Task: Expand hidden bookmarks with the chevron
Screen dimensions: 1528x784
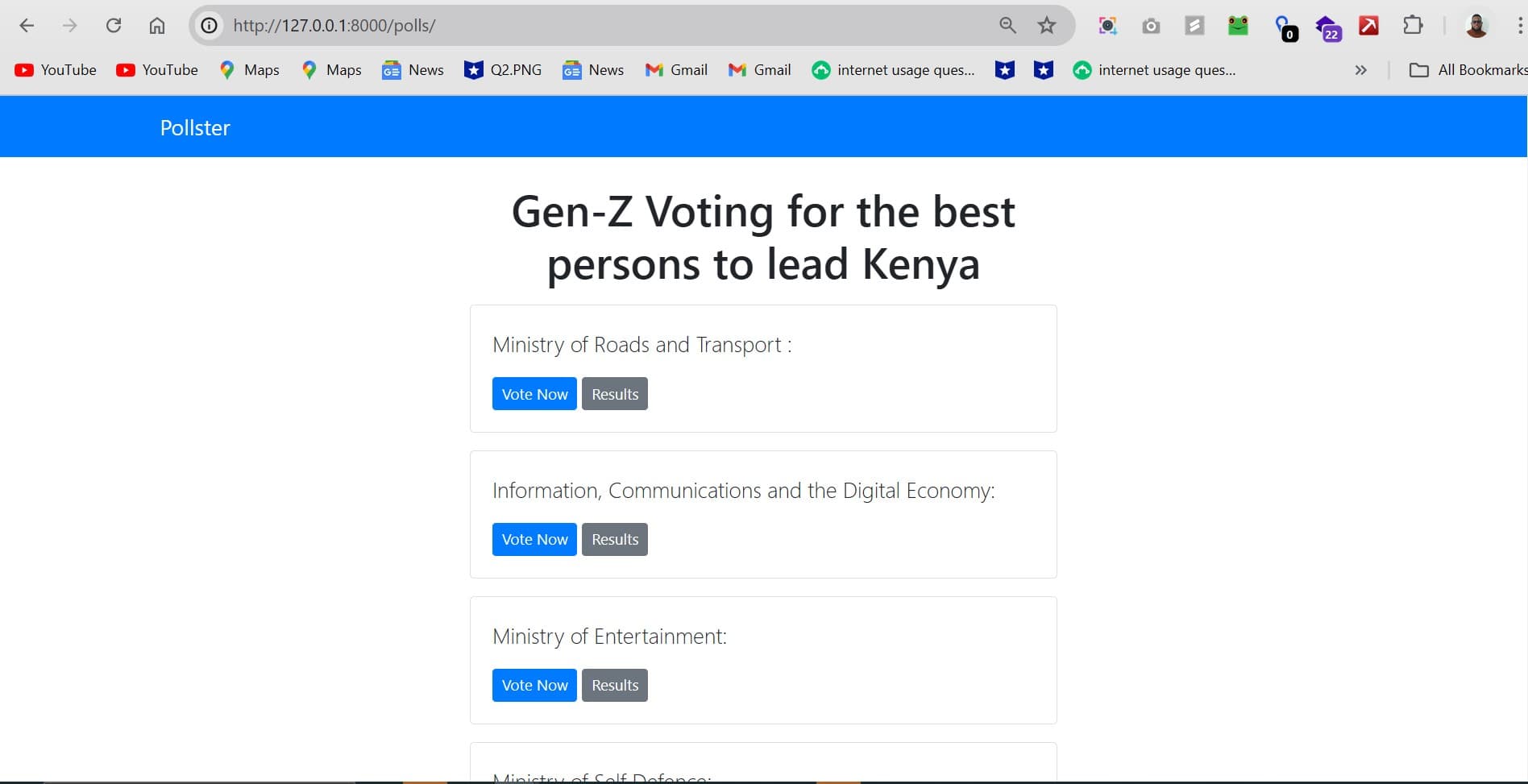Action: tap(1360, 70)
